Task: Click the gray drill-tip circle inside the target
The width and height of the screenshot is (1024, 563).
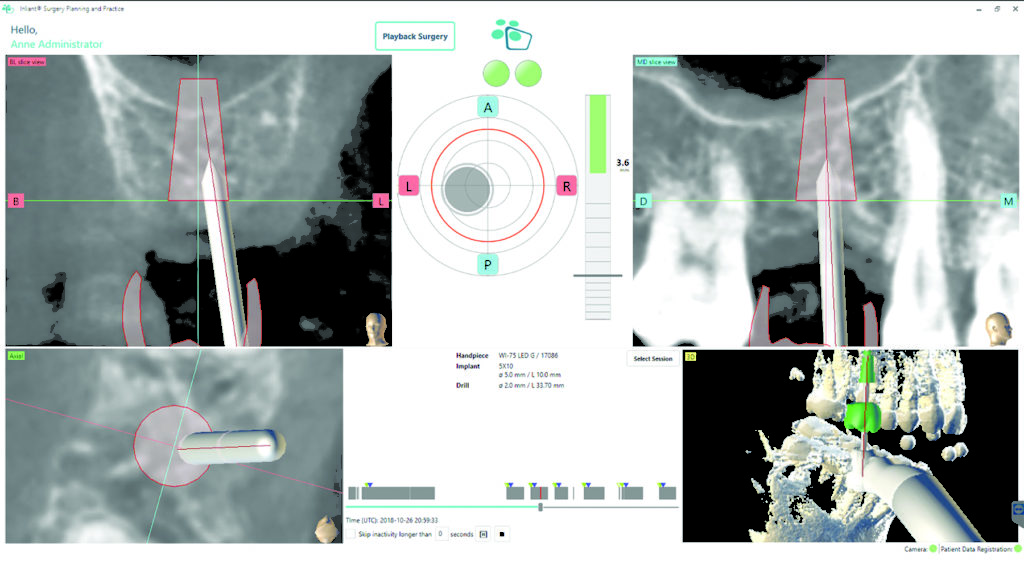Action: [467, 189]
